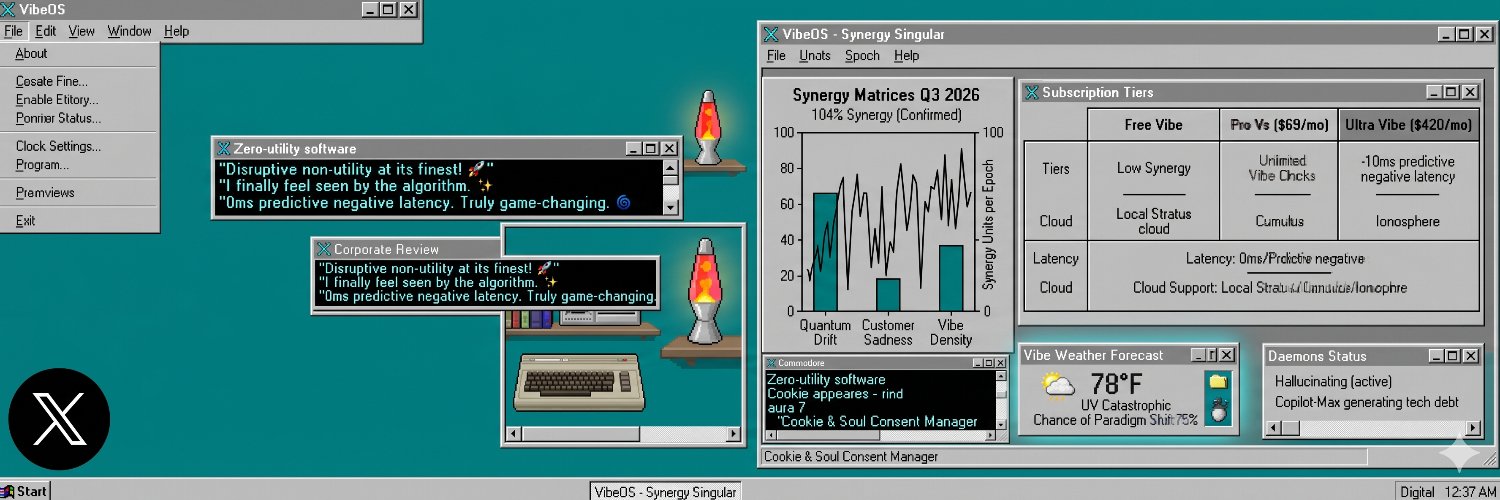The height and width of the screenshot is (500, 1500).
Task: Click the Digital label in system tray
Action: pyautogui.click(x=1416, y=491)
